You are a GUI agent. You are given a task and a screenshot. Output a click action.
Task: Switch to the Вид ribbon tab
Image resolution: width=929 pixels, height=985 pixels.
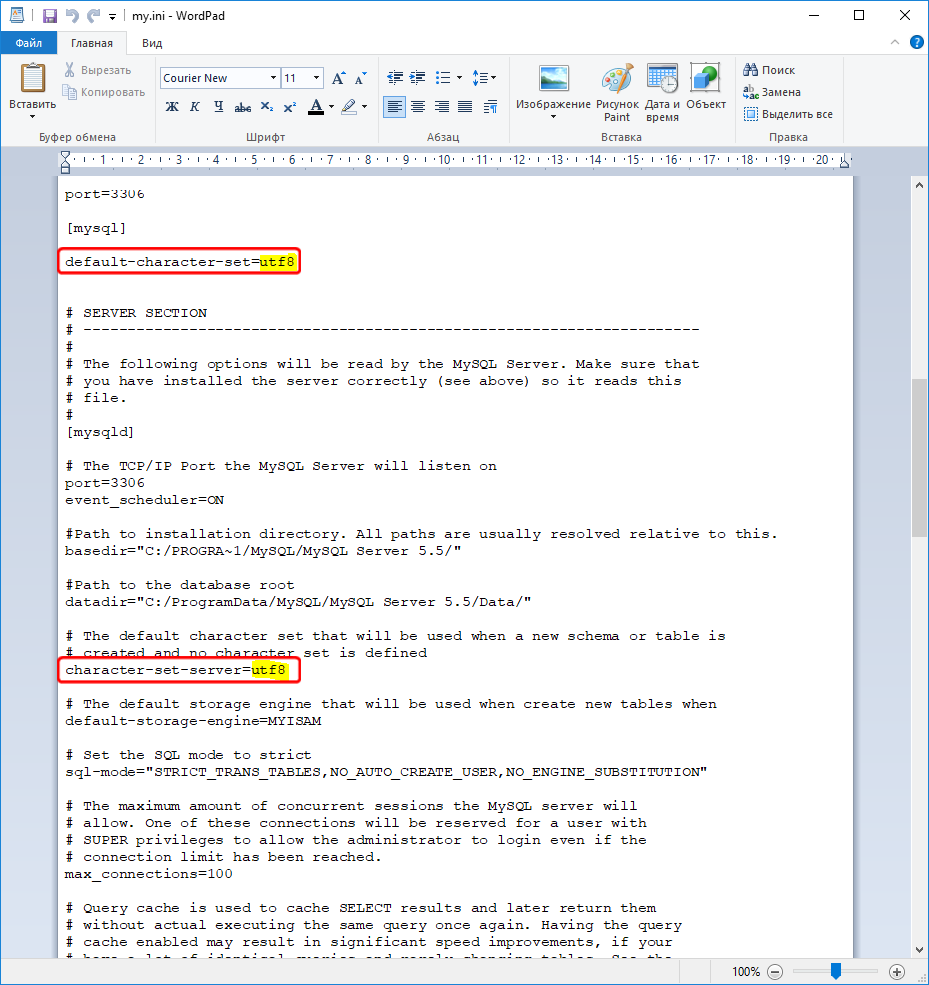click(x=152, y=43)
